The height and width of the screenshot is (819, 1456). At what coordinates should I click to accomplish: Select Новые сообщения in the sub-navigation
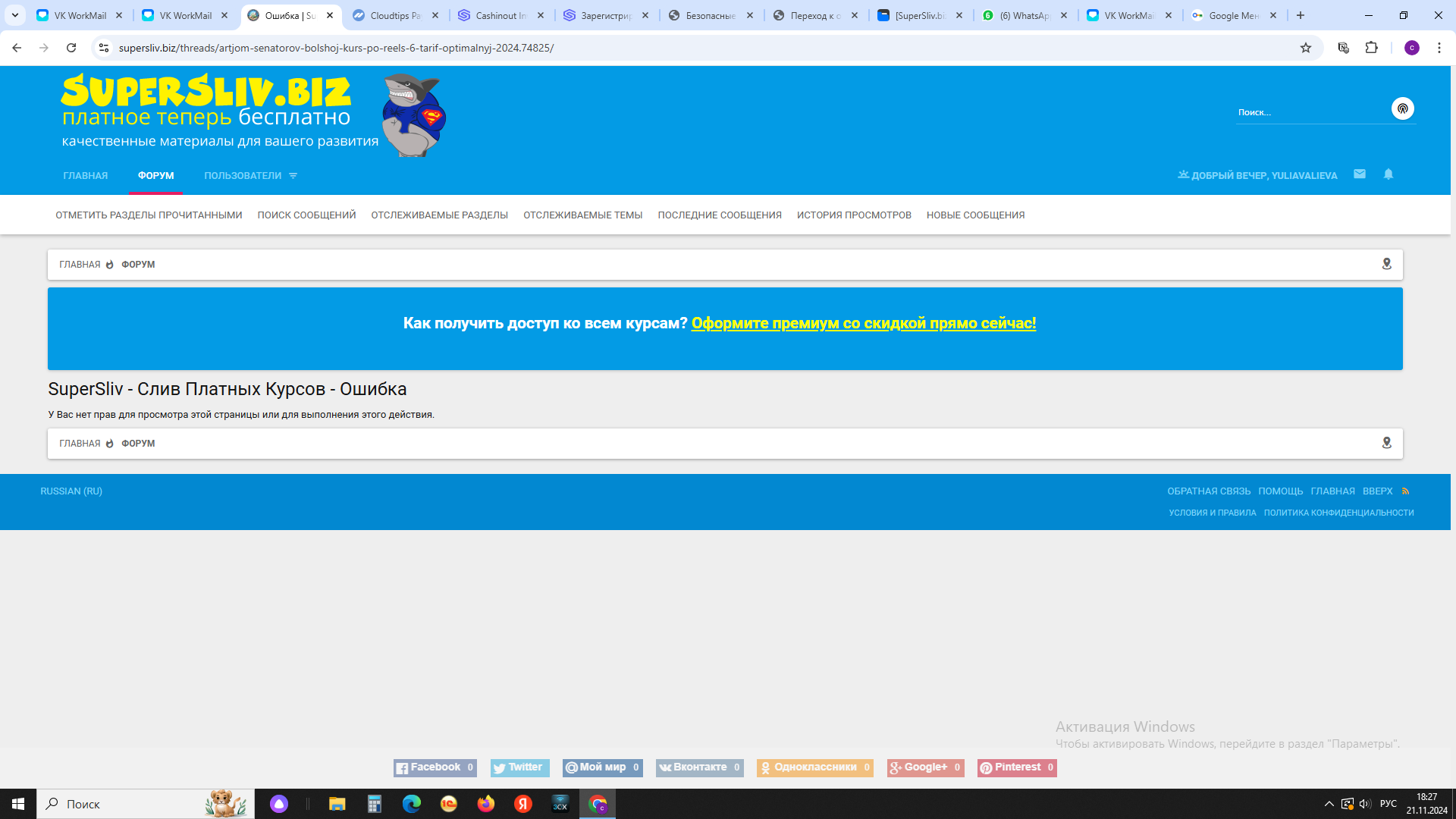click(x=975, y=215)
